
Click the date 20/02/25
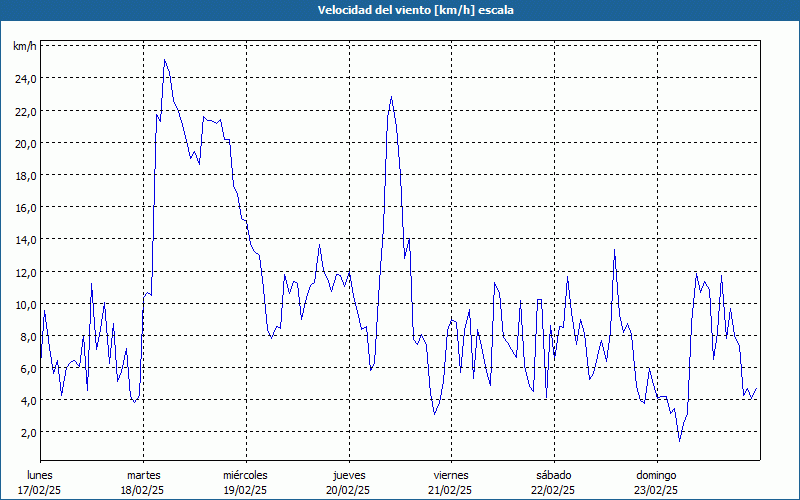click(x=348, y=490)
